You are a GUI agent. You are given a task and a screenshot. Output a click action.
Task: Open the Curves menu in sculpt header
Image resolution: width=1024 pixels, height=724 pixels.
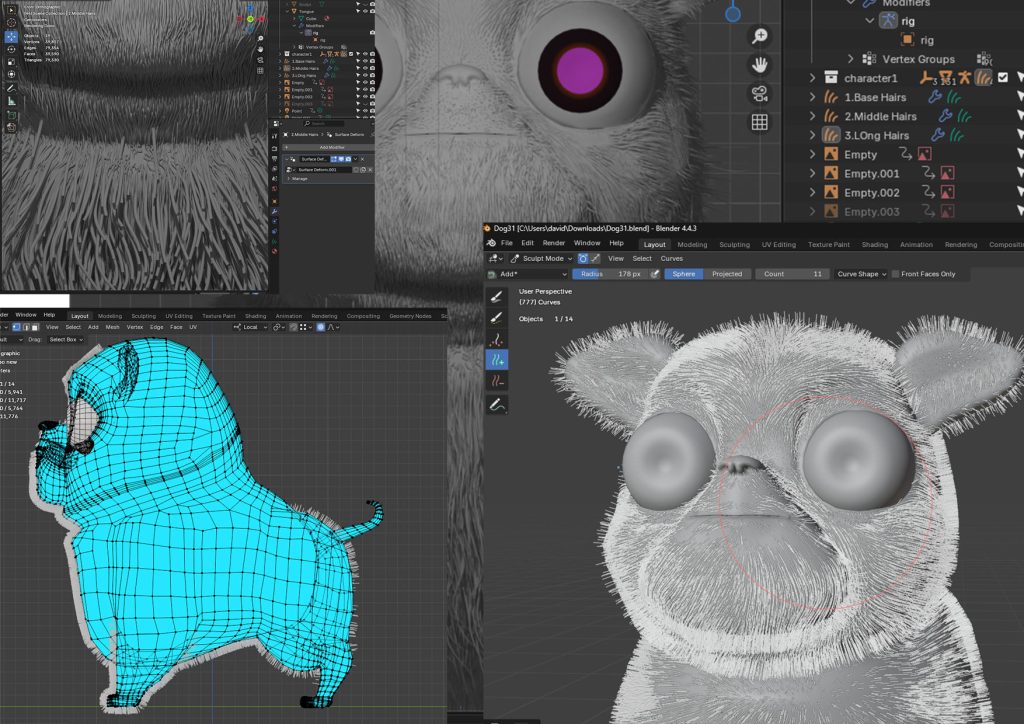pos(671,259)
